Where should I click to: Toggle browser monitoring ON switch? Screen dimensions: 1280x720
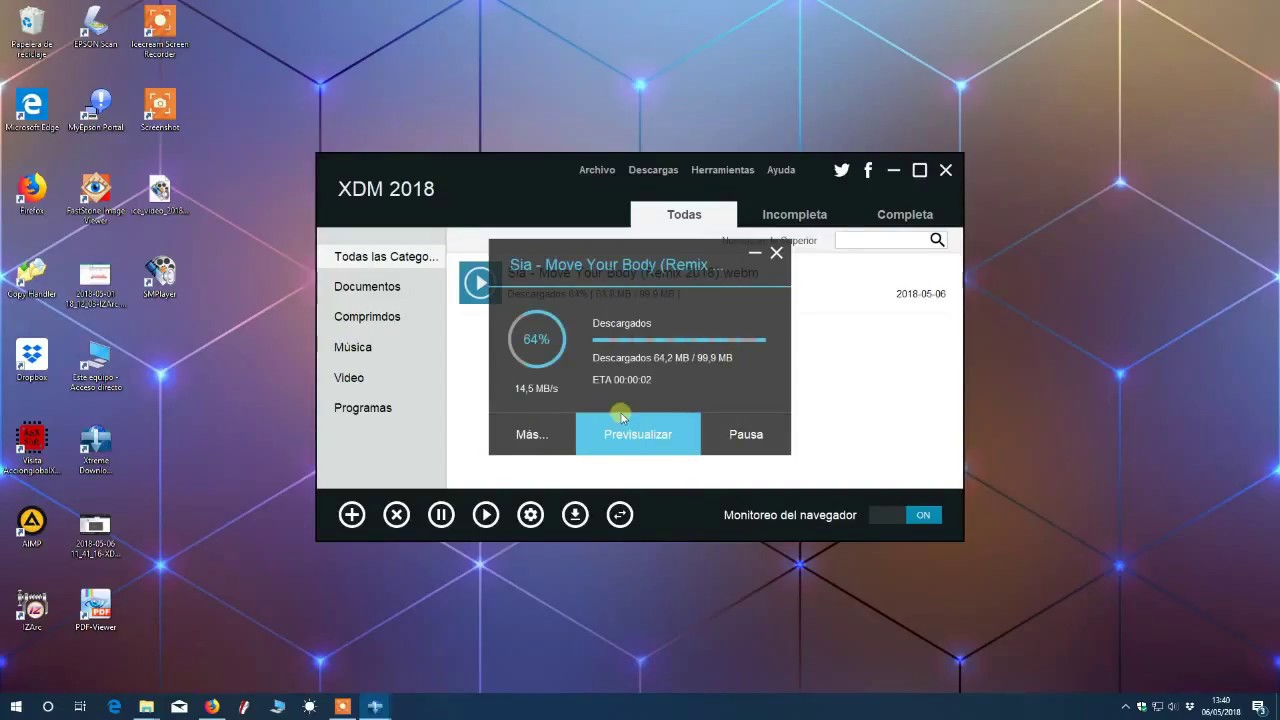coord(905,515)
